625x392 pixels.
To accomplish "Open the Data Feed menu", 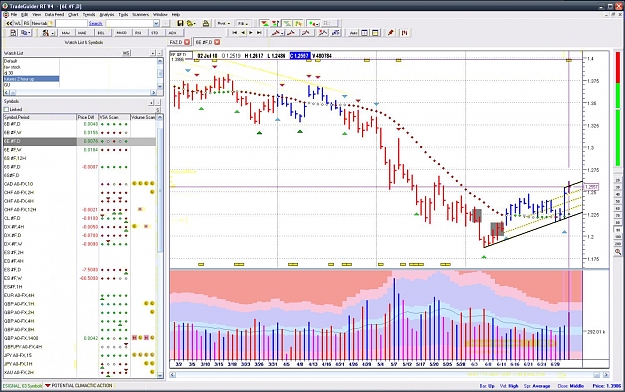I will pos(54,14).
